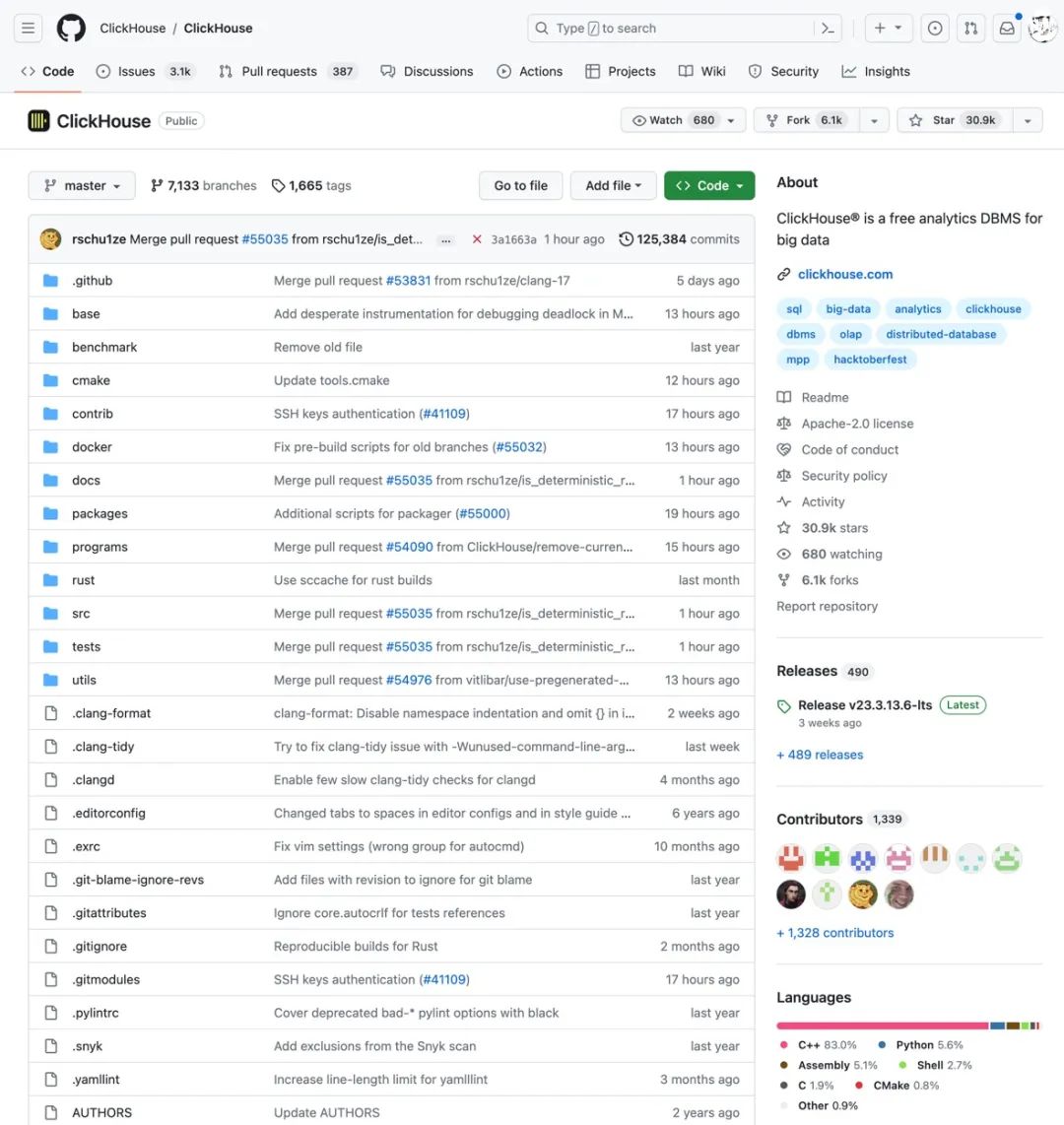Screen dimensions: 1064x1125
Task: Click the release tag icon
Action: pos(783,706)
